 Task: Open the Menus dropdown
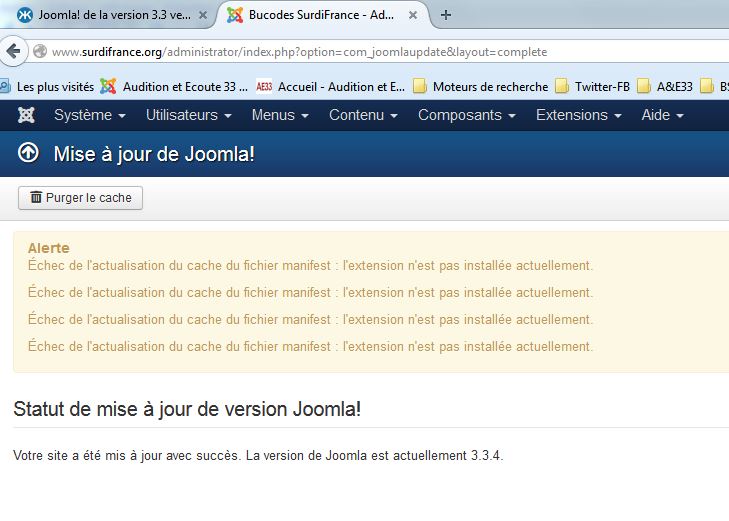pyautogui.click(x=280, y=115)
